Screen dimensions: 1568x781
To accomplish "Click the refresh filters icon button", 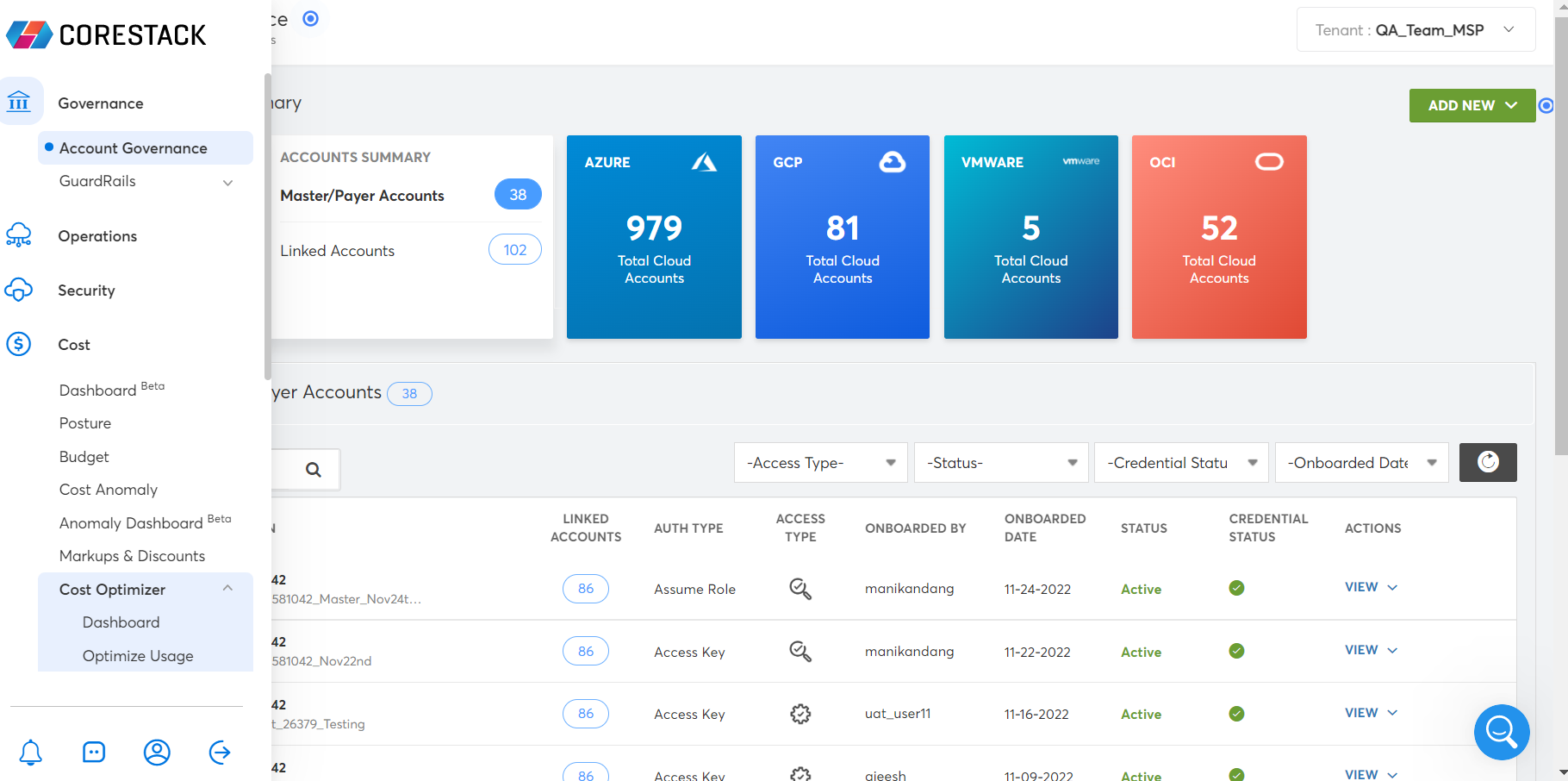I will pos(1488,462).
